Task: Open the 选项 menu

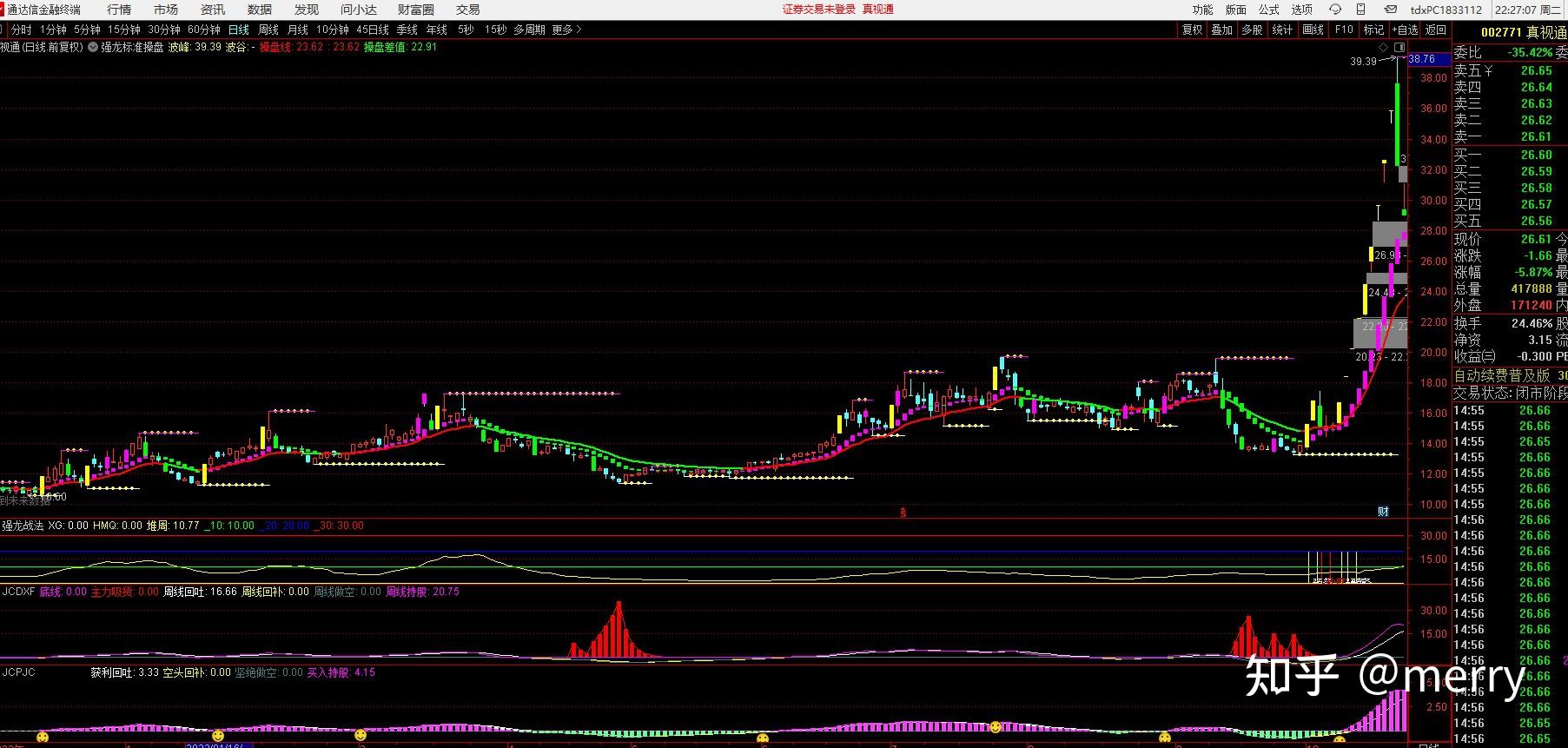Action: 1302,10
